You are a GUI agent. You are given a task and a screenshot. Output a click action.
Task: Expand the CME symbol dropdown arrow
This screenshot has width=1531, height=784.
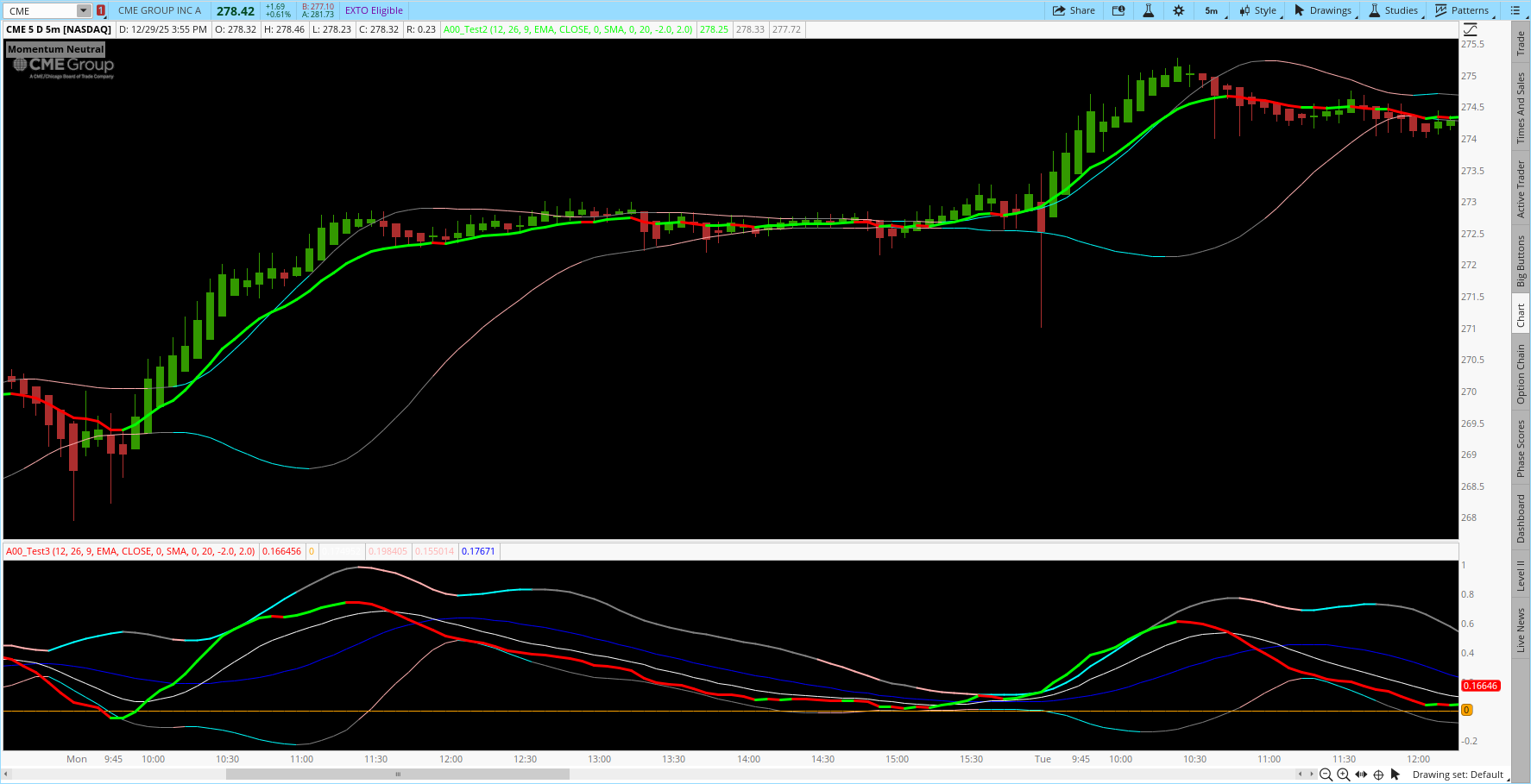click(x=84, y=10)
